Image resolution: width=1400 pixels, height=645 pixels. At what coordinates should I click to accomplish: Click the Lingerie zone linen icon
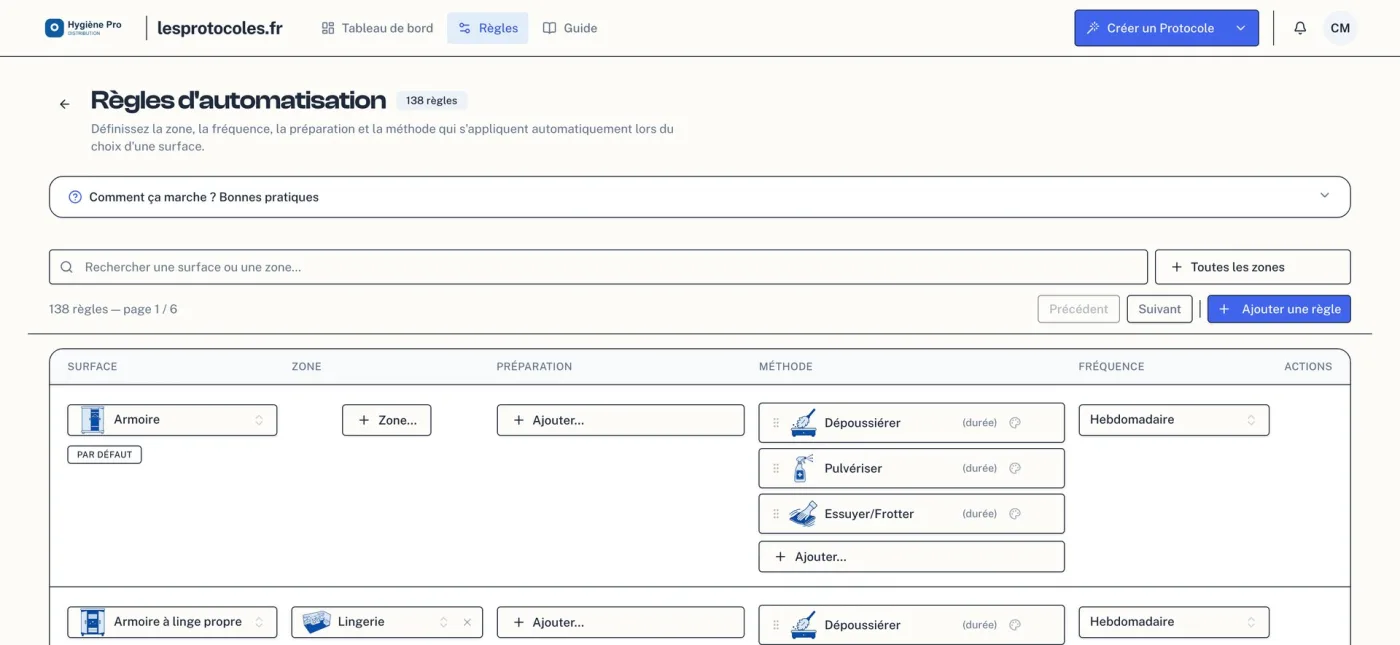click(316, 622)
